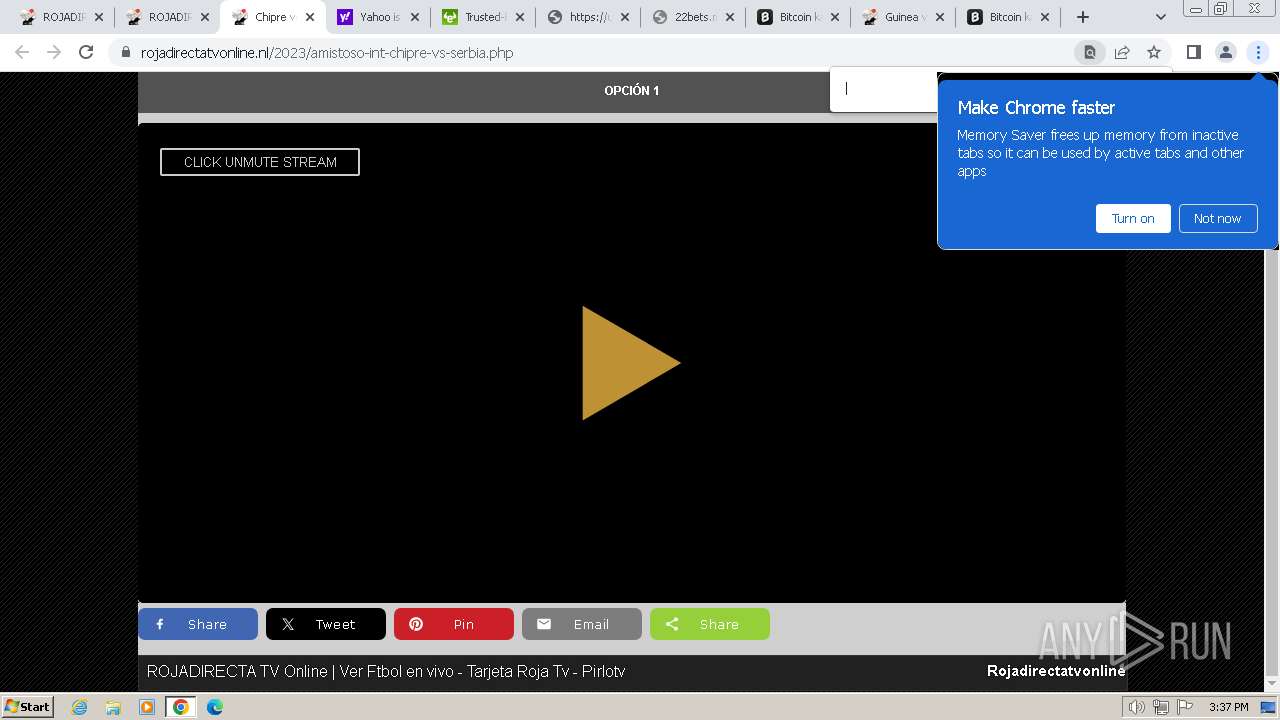The height and width of the screenshot is (720, 1280).
Task: Switch to the https:// tab
Action: coord(588,17)
